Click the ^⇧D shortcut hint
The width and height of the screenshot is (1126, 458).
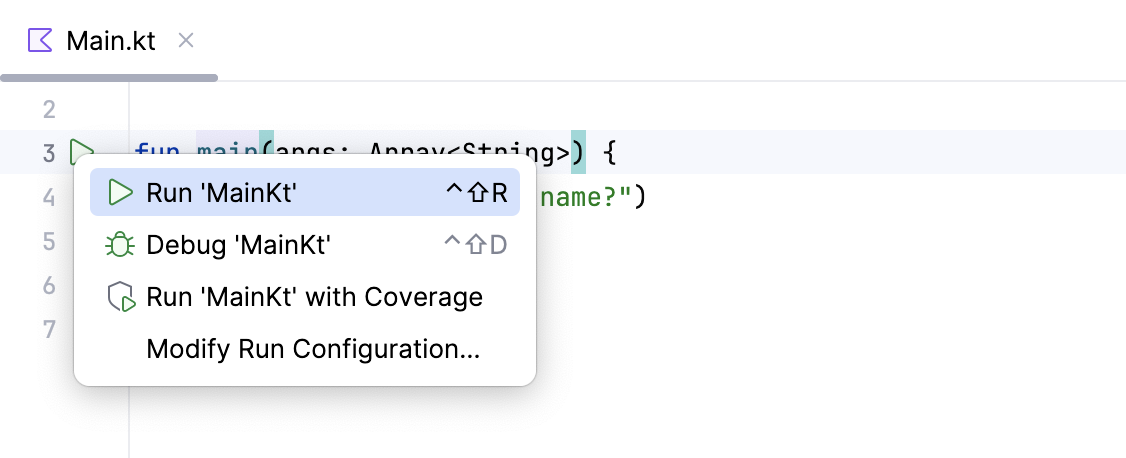(x=476, y=245)
